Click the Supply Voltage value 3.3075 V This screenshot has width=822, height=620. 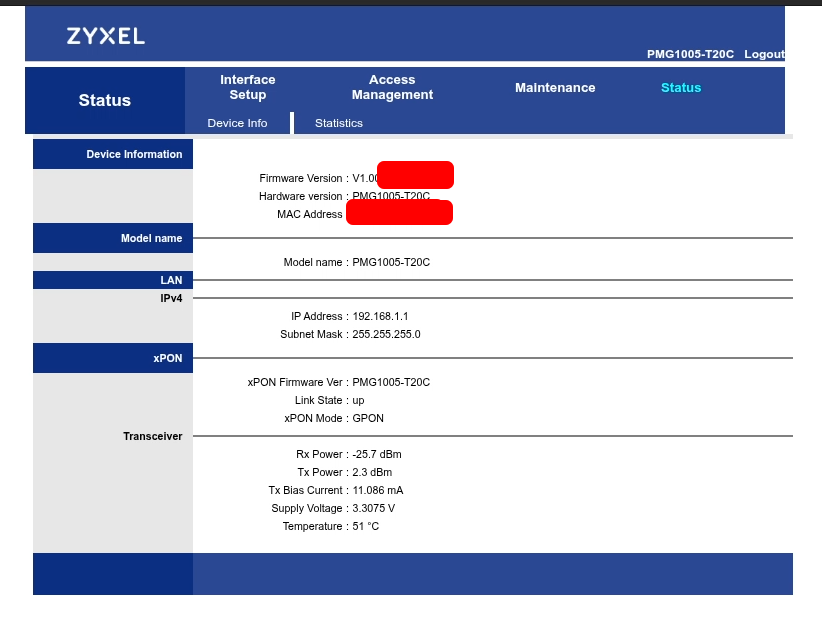click(374, 508)
